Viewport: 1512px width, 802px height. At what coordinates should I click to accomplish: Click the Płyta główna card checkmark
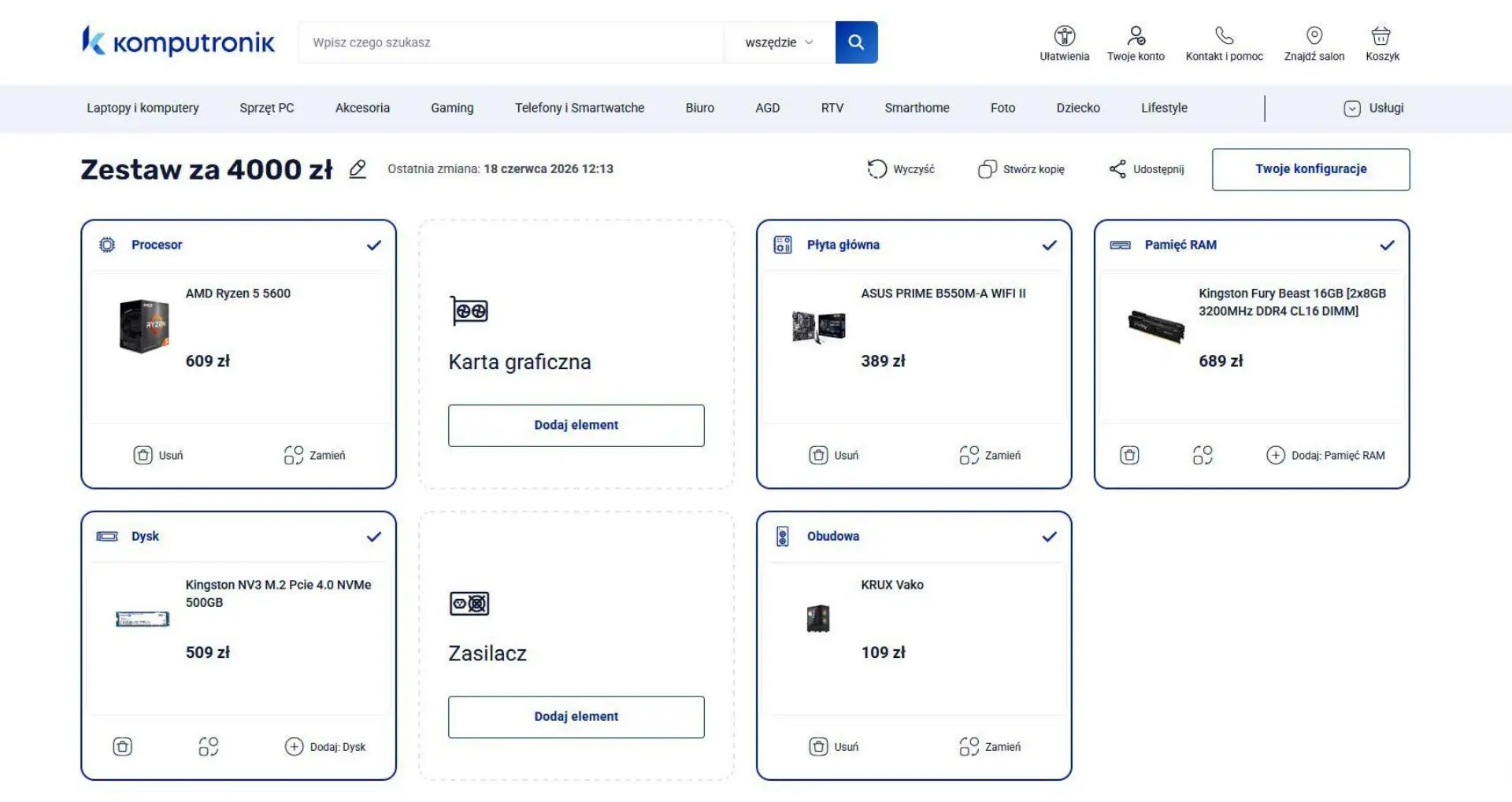(x=1050, y=246)
